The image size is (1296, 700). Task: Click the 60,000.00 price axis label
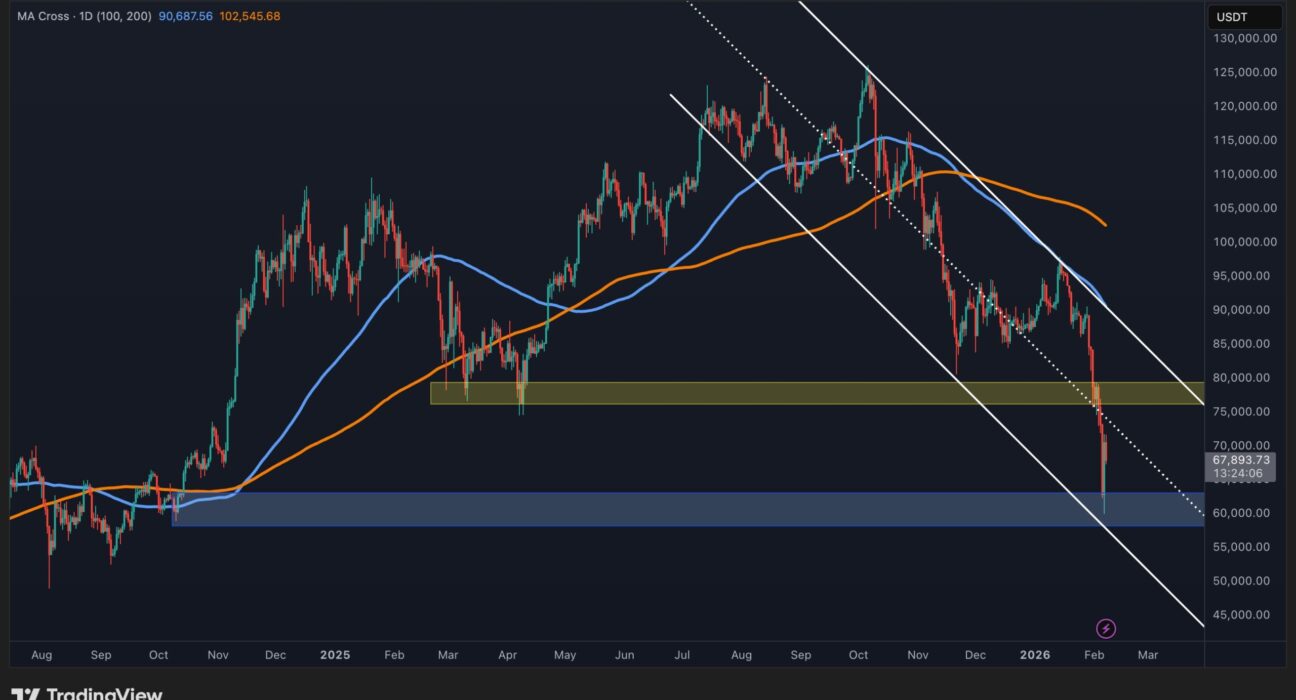(x=1245, y=513)
